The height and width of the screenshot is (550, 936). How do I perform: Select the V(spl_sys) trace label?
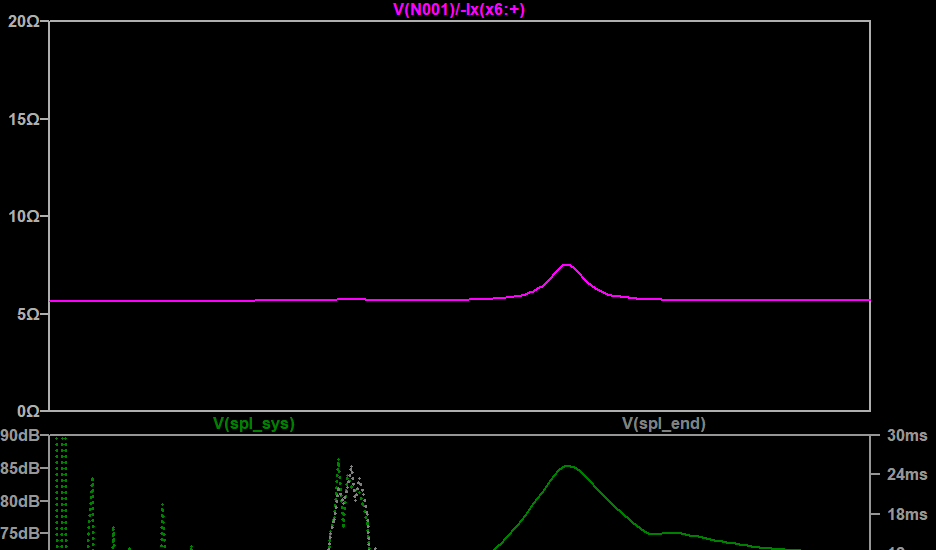254,424
